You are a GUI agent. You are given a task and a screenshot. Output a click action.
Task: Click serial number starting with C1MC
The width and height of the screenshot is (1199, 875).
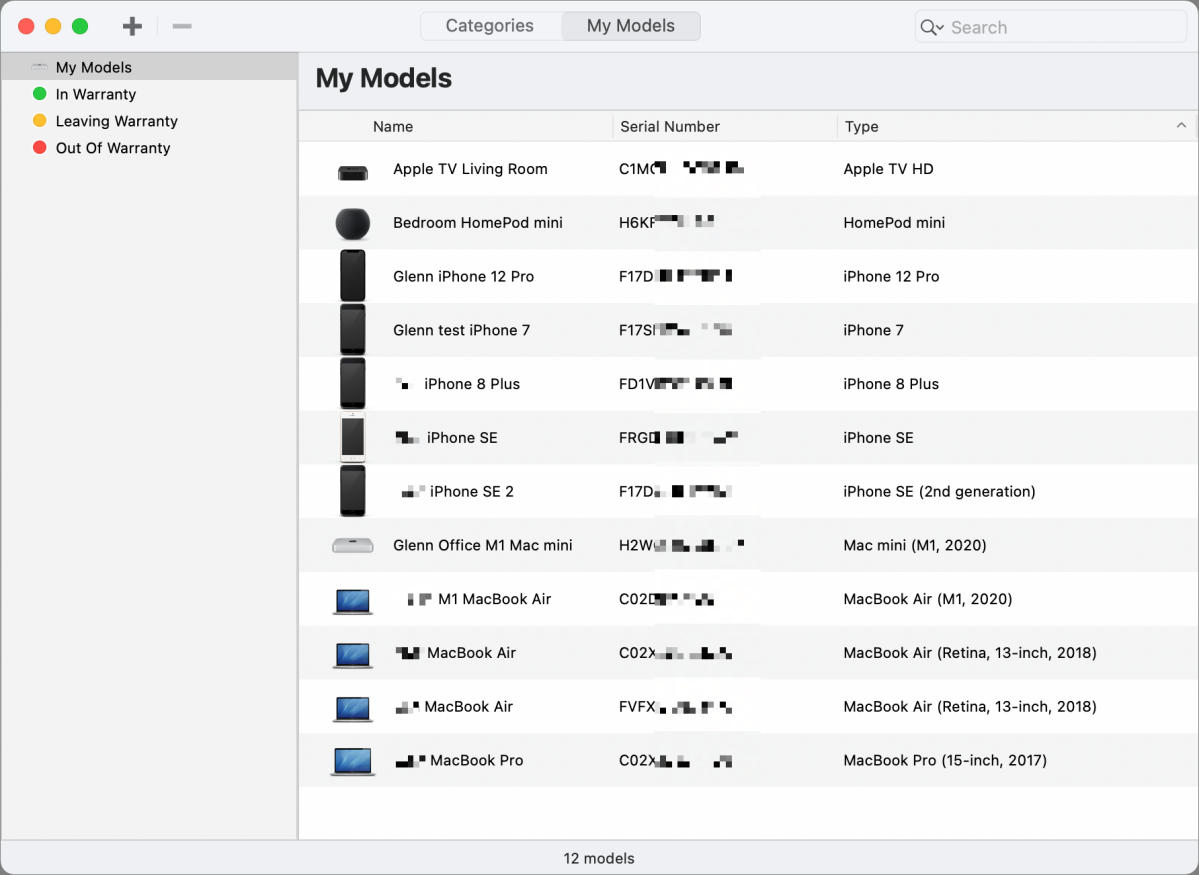(681, 168)
